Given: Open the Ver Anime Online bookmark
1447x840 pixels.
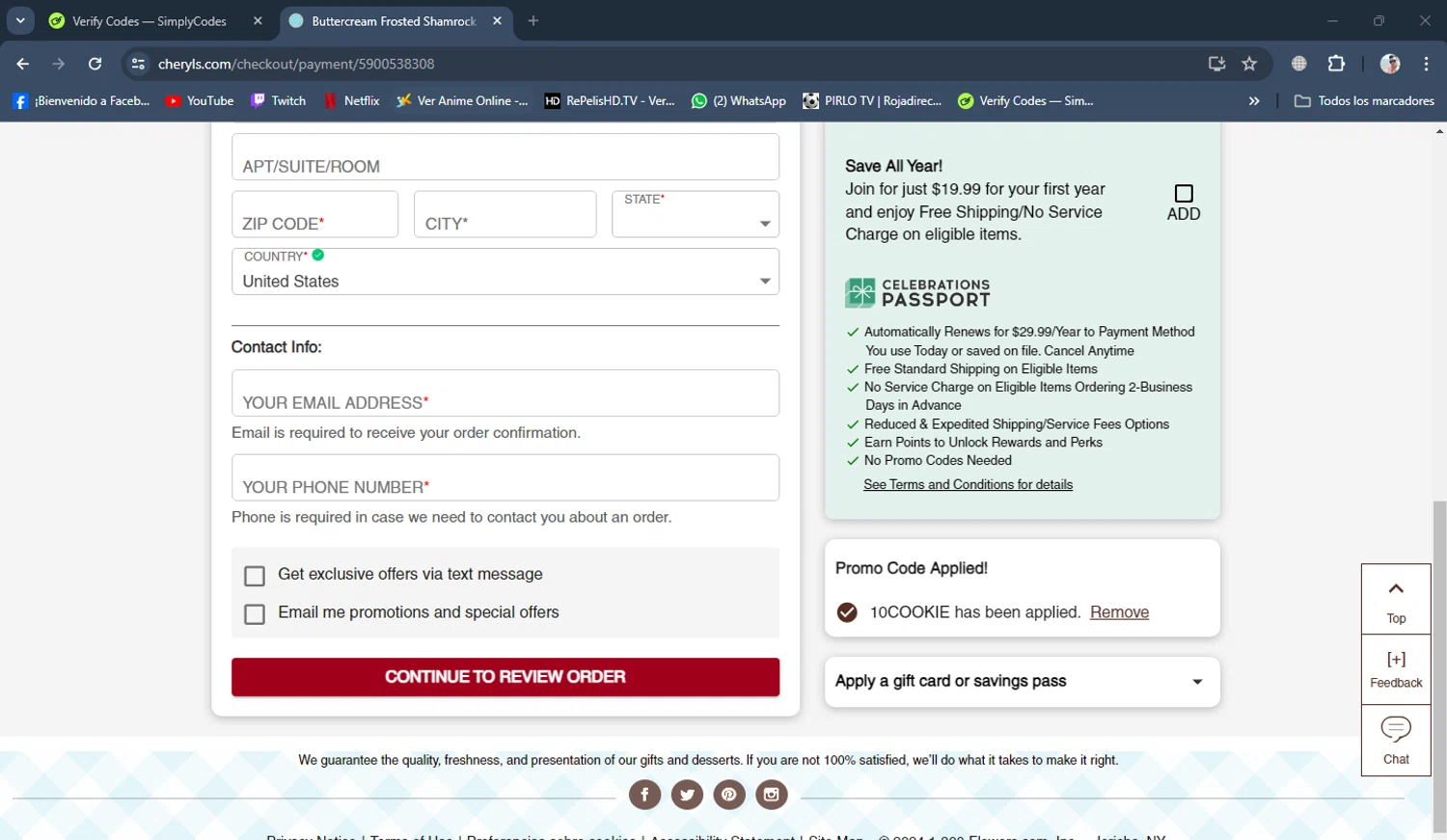Looking at the screenshot, I should click(x=462, y=100).
